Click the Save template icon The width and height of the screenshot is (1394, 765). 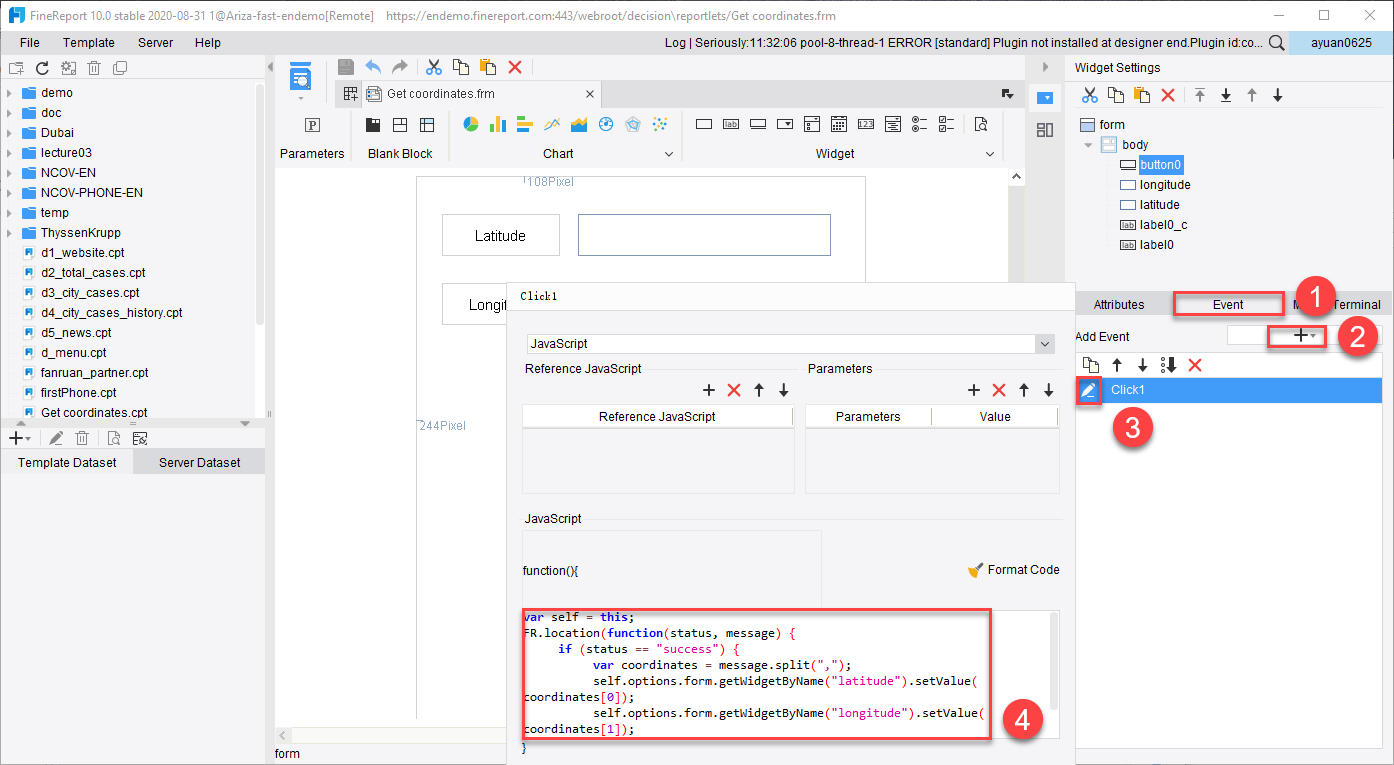346,67
